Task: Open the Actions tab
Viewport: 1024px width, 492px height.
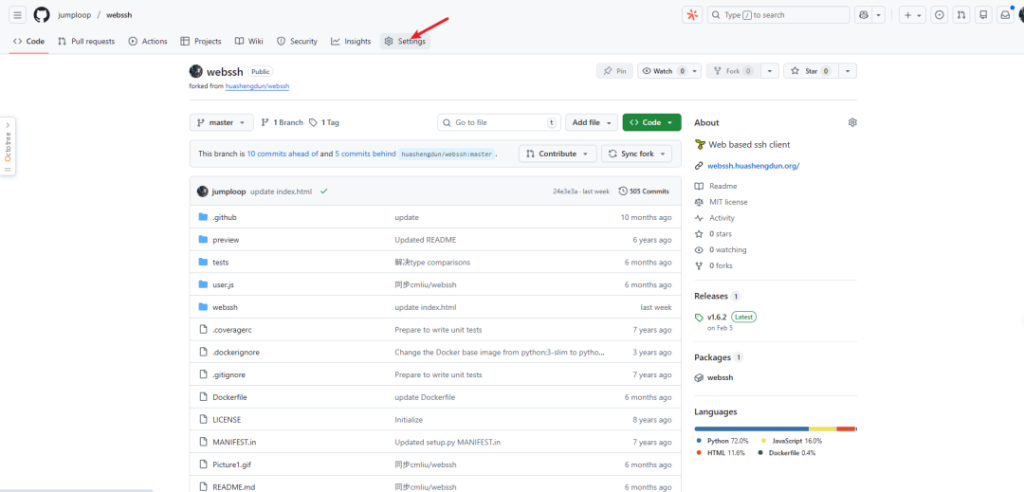Action: (148, 41)
